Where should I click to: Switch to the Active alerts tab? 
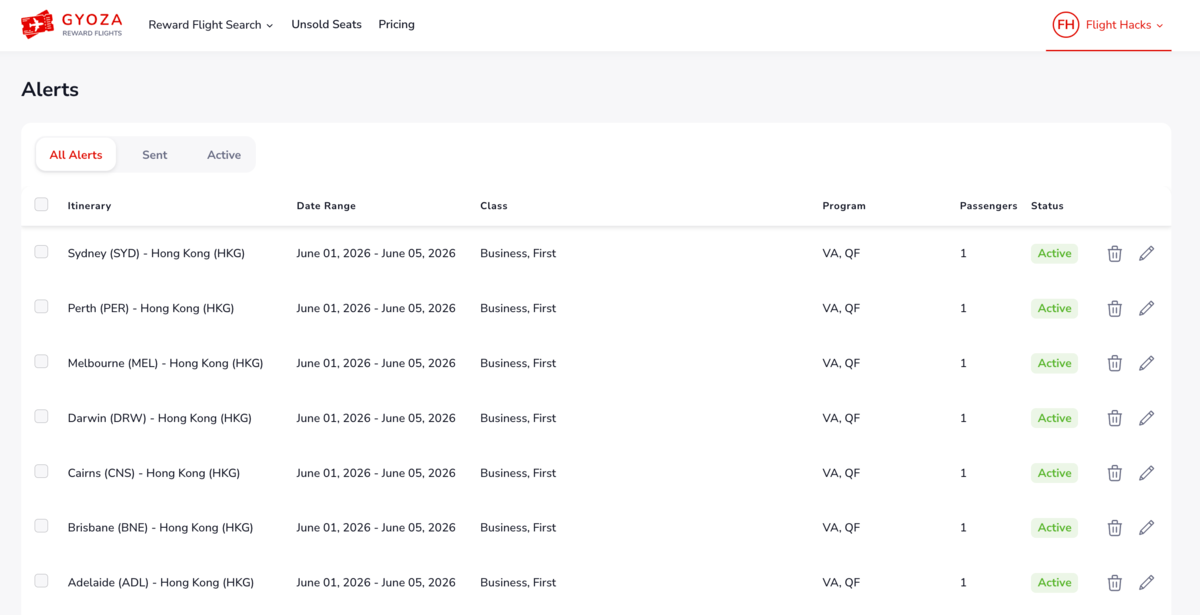pos(224,155)
